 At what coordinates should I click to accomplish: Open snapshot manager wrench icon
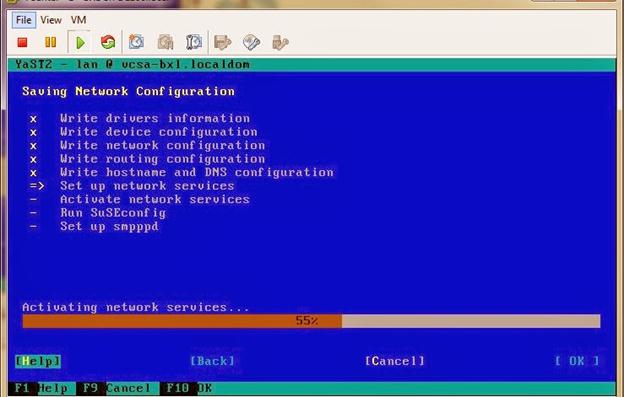click(x=194, y=42)
